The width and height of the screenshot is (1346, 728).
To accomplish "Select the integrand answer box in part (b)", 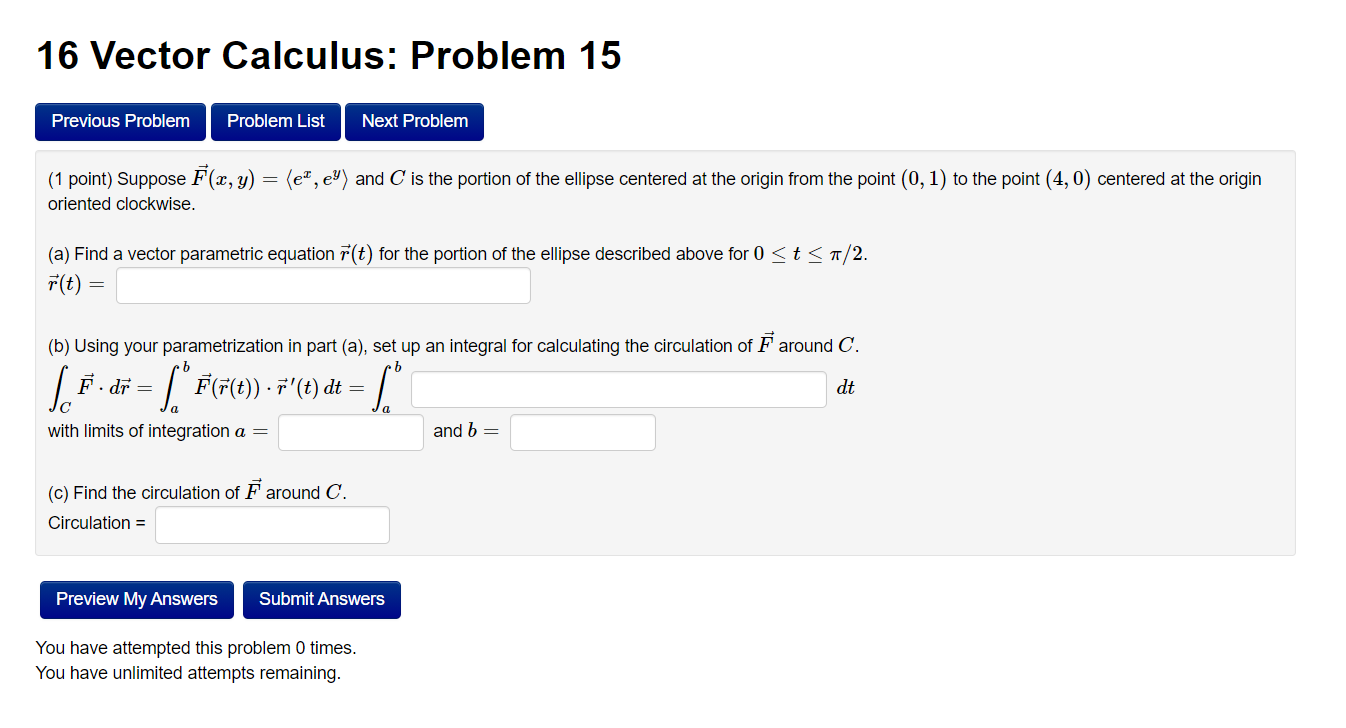I will tap(618, 389).
